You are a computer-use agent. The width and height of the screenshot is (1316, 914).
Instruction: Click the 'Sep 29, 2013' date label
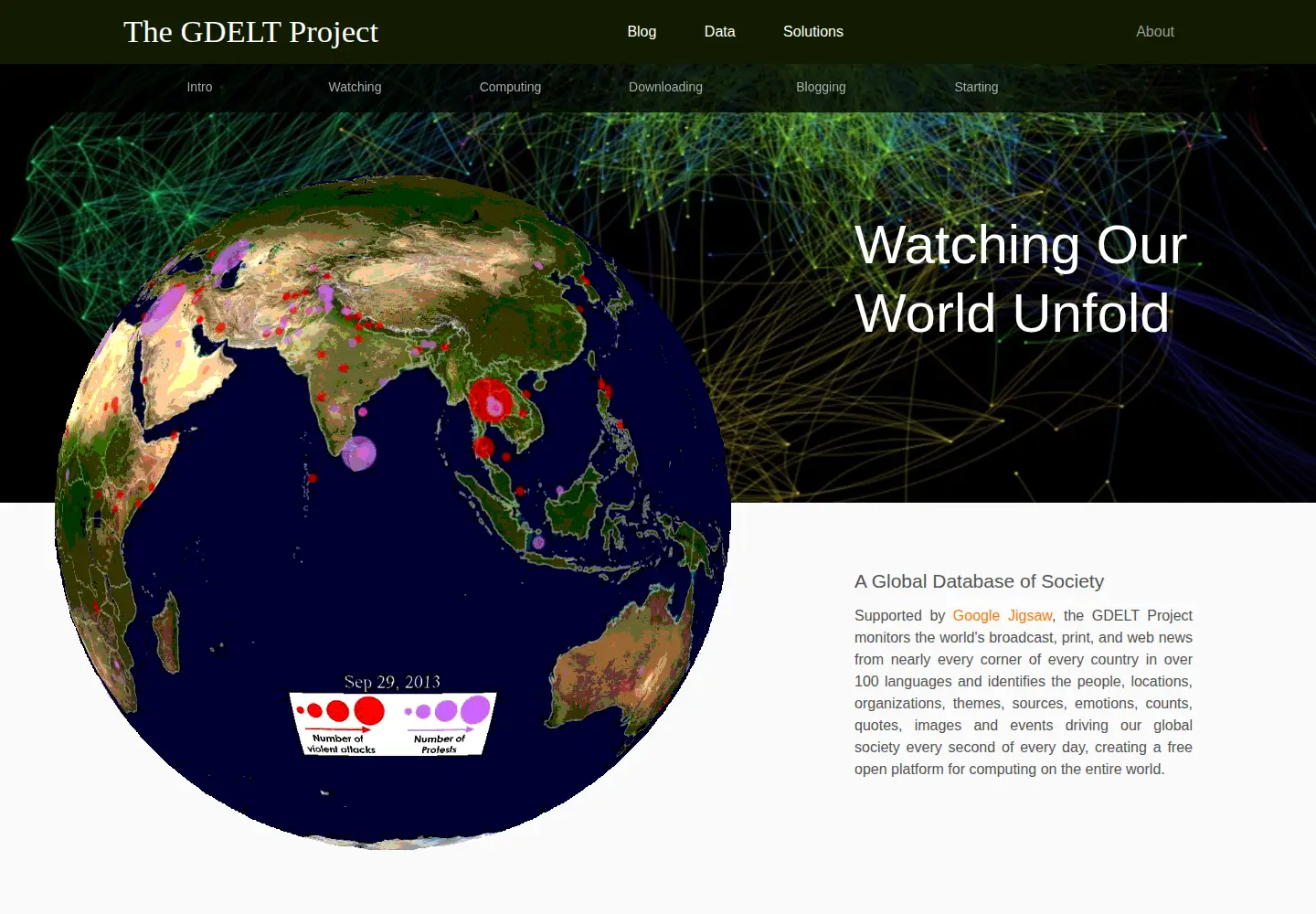(x=392, y=682)
